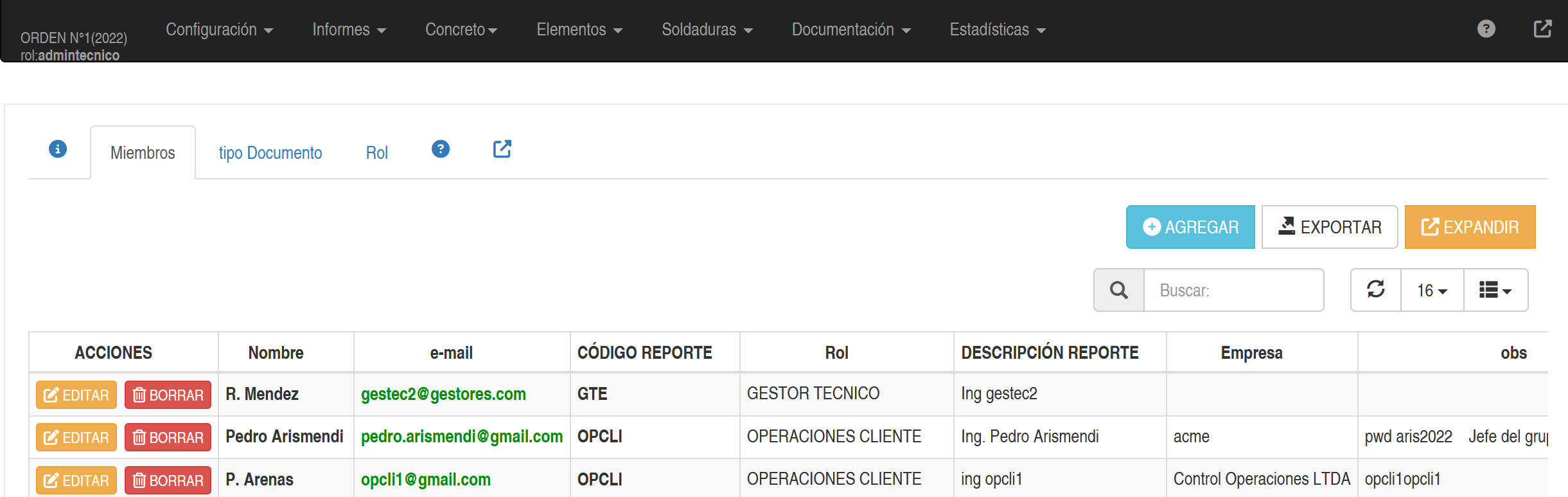The image size is (1568, 497).
Task: Open the 16 rows-per-page dropdown
Action: [x=1432, y=291]
